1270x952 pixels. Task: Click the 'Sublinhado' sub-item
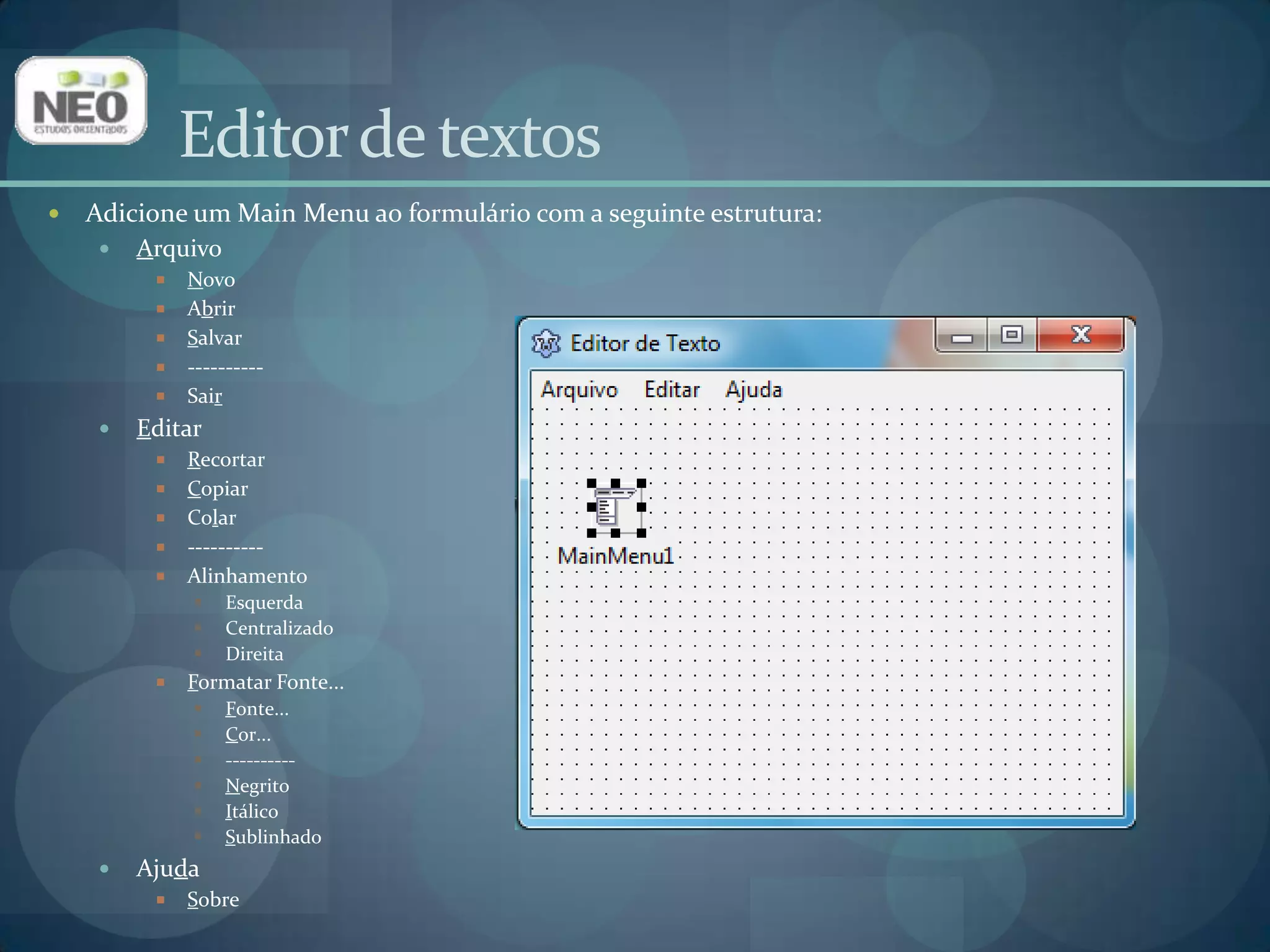point(273,837)
